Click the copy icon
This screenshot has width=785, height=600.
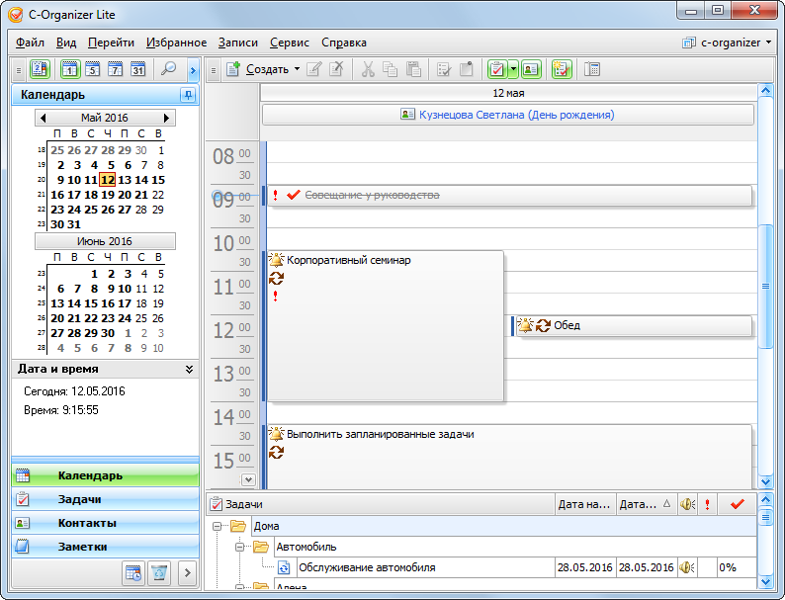(390, 69)
